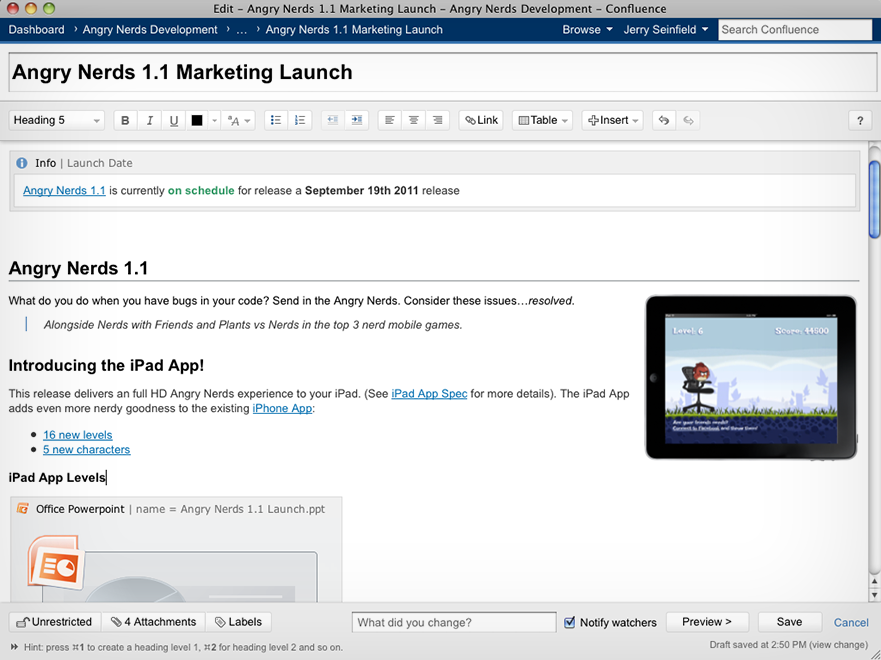881x660 pixels.
Task: Insert a bulleted list
Action: [276, 120]
